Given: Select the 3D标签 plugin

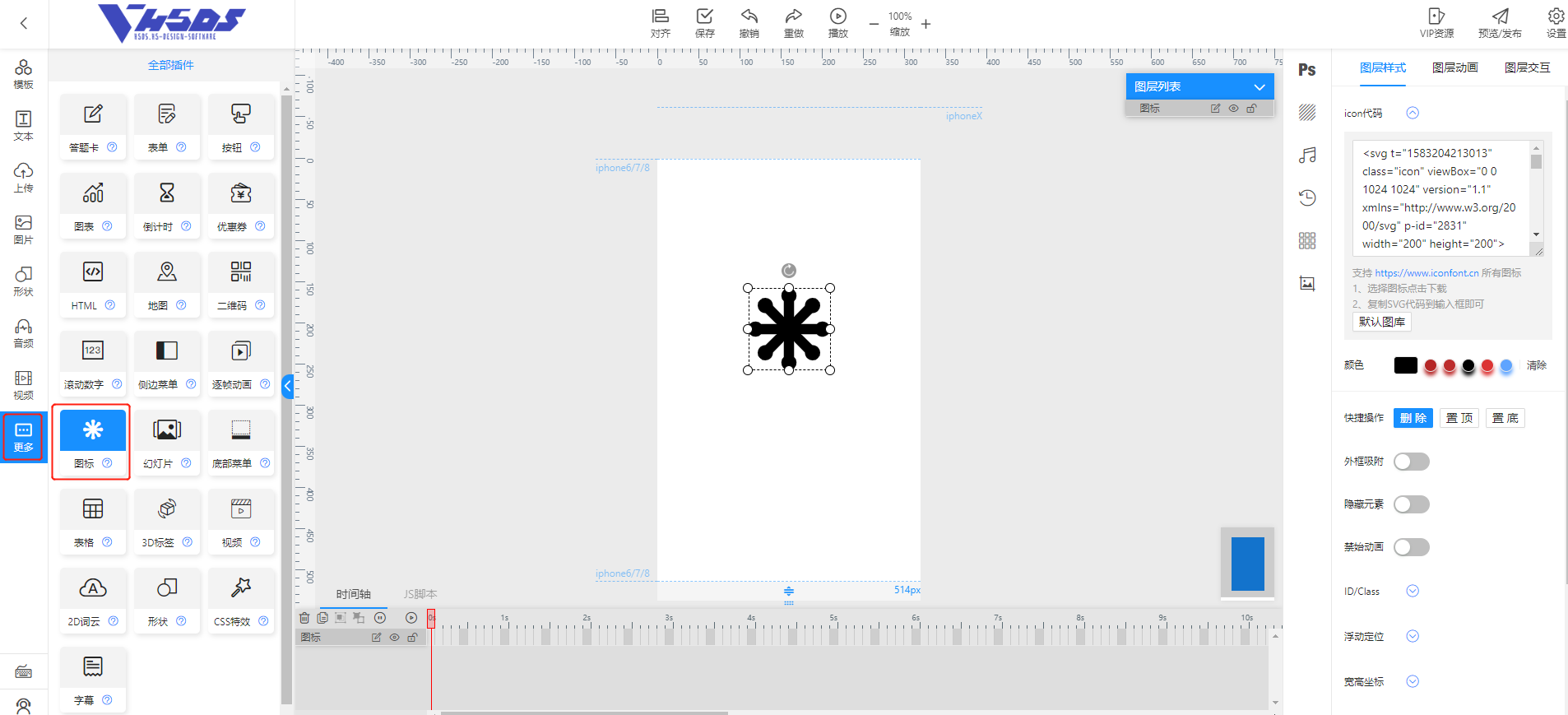Looking at the screenshot, I should (167, 521).
